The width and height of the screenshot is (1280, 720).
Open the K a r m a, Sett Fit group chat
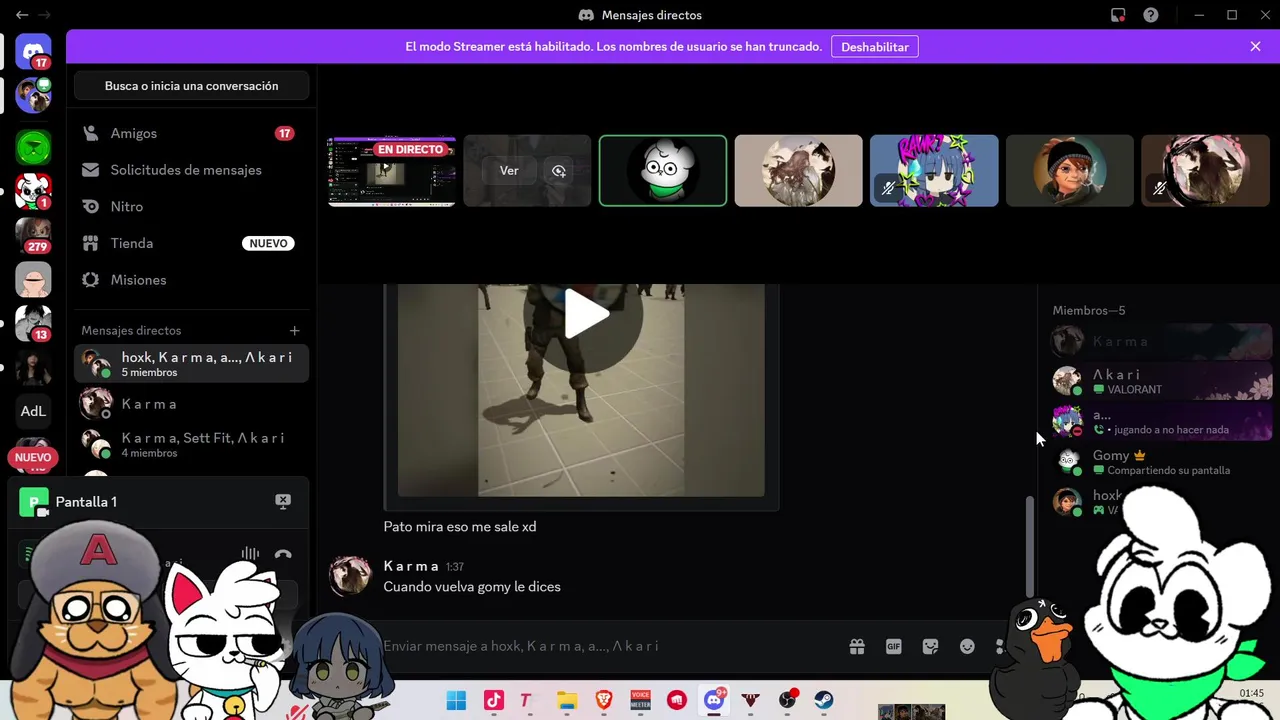[x=191, y=445]
